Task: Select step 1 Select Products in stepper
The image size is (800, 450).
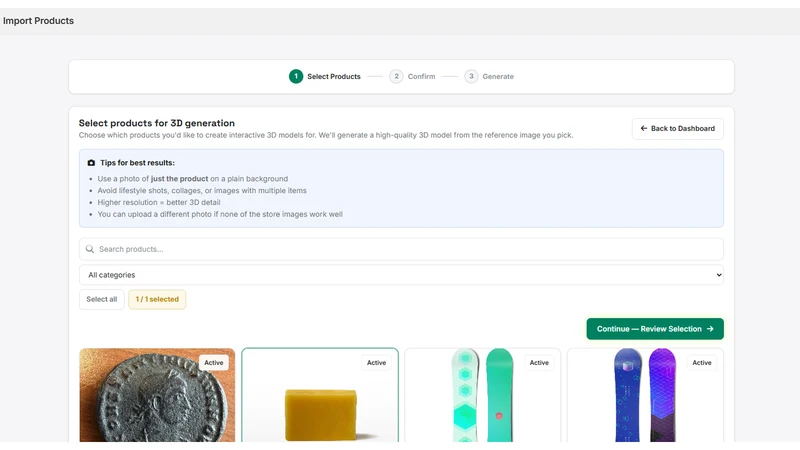Action: 325,77
